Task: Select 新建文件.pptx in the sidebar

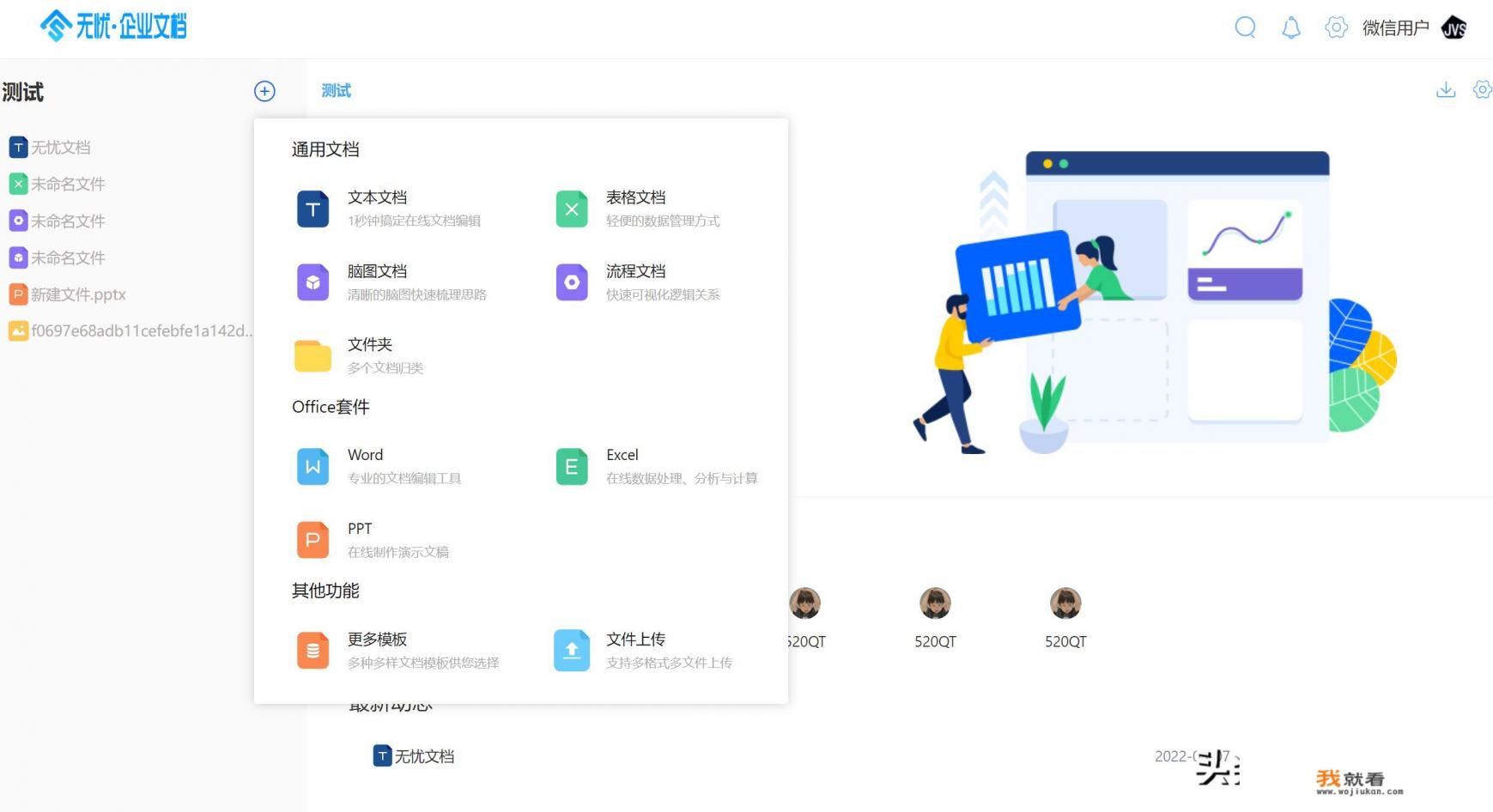Action: [77, 294]
